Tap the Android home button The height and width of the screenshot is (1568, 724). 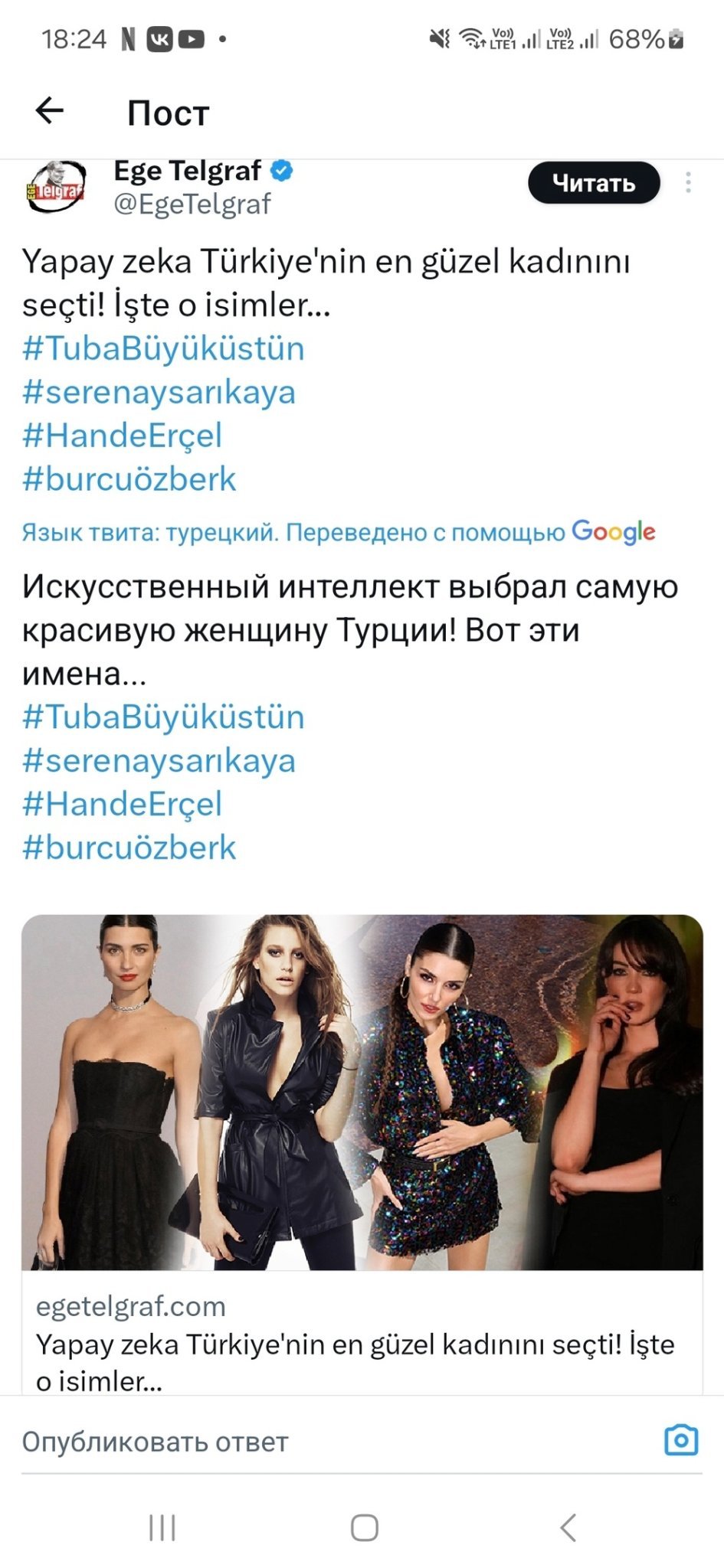point(365,1527)
